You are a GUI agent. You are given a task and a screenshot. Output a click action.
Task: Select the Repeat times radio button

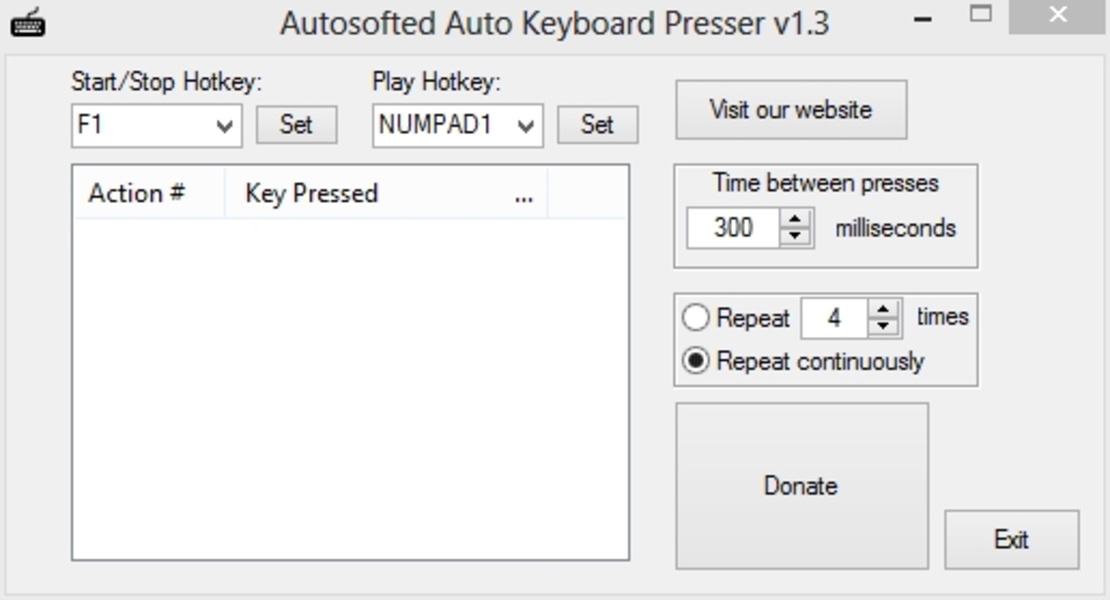tap(695, 319)
